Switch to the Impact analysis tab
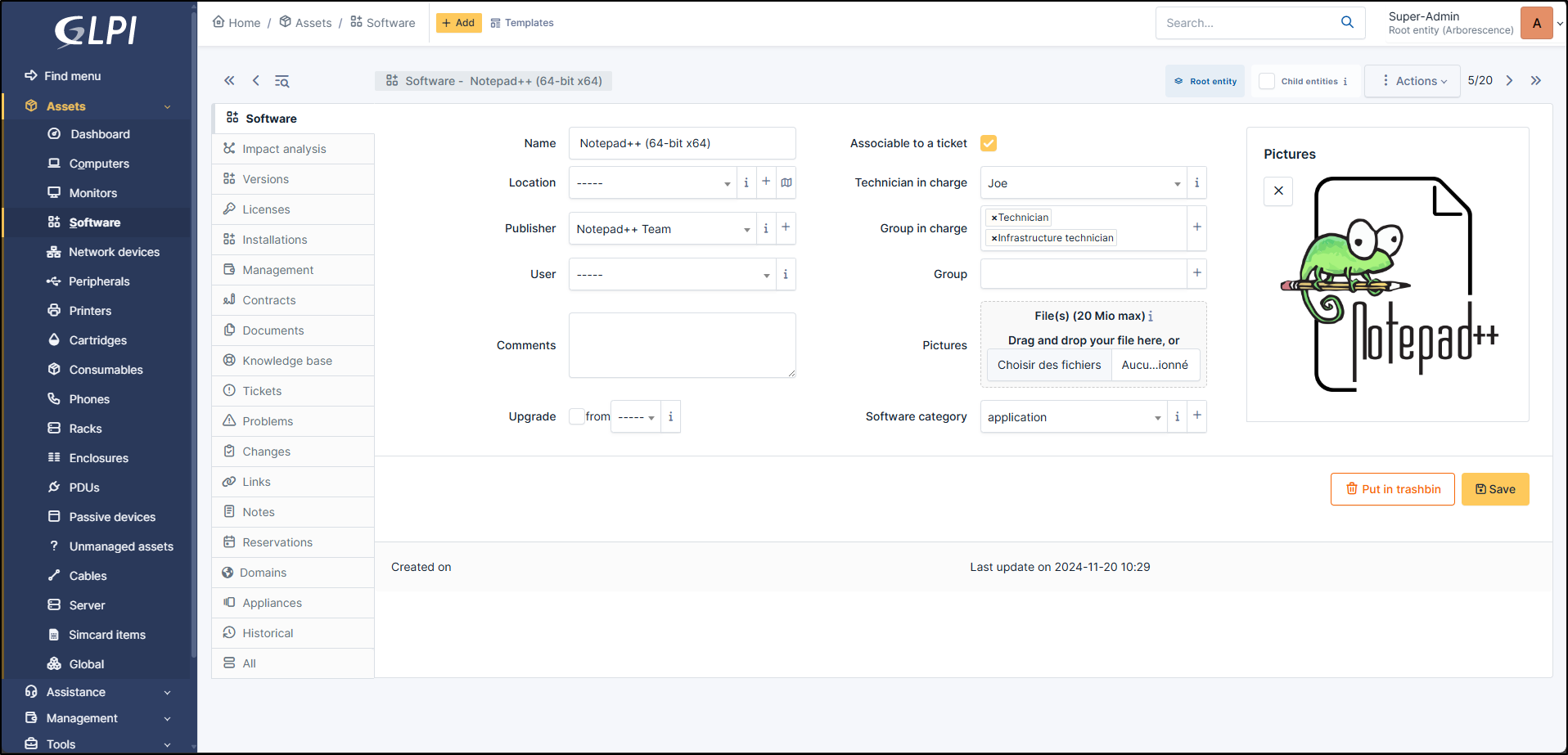 [293, 149]
